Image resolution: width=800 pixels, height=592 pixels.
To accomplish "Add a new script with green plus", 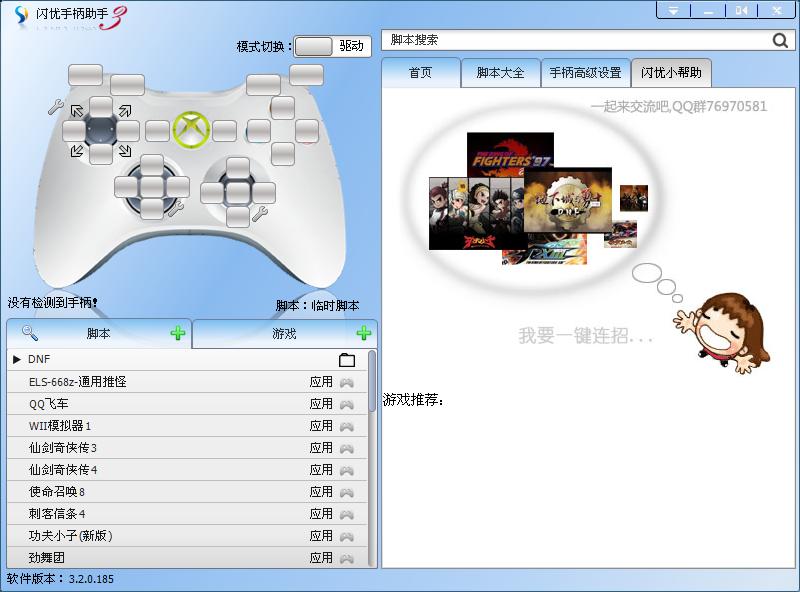I will 178,333.
